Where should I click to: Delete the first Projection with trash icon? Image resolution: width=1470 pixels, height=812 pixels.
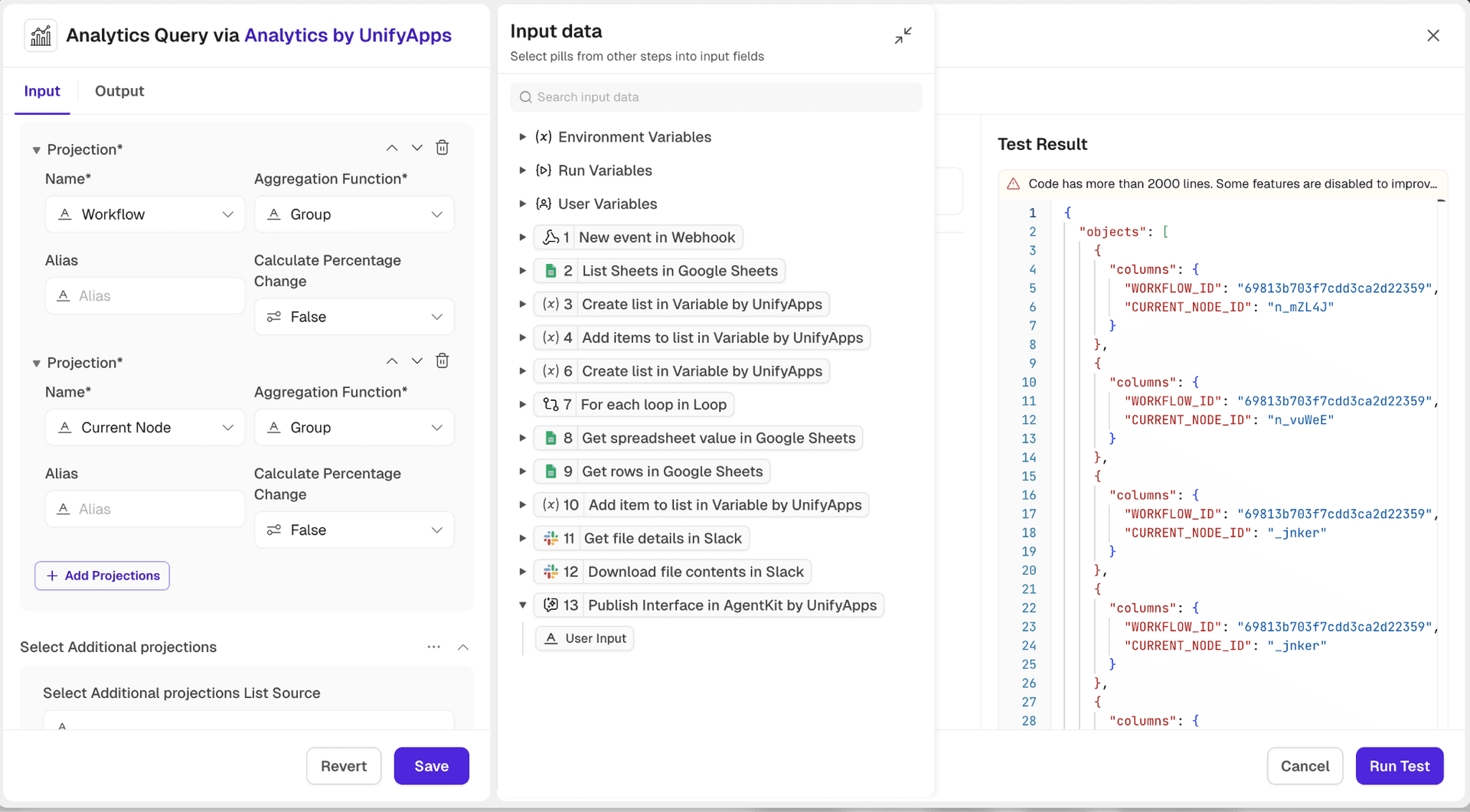[x=442, y=148]
